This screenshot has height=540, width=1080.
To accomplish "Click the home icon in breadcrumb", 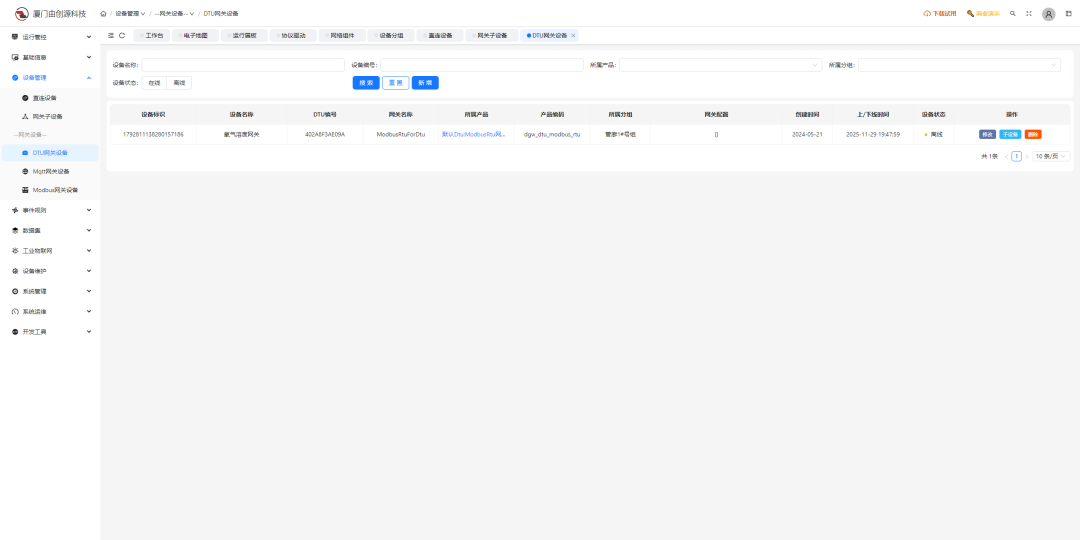I will click(103, 14).
